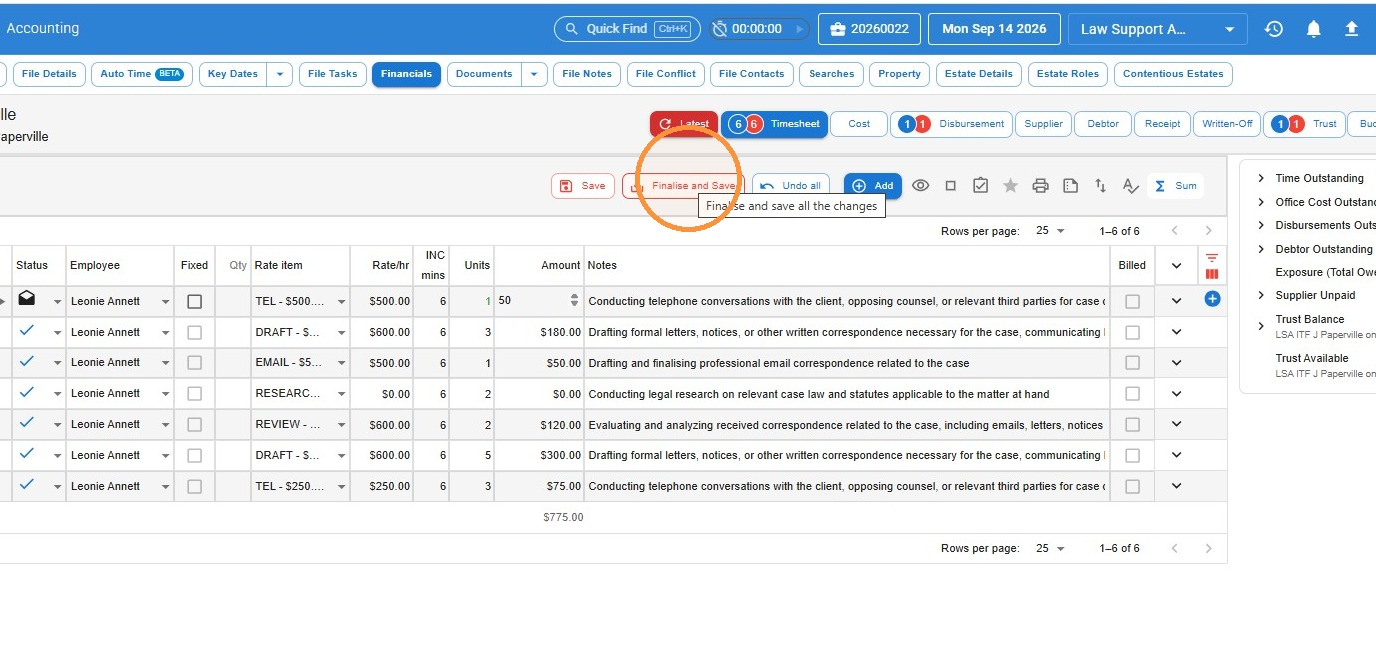Click the status checkmark in RESEARCH row

[27, 392]
